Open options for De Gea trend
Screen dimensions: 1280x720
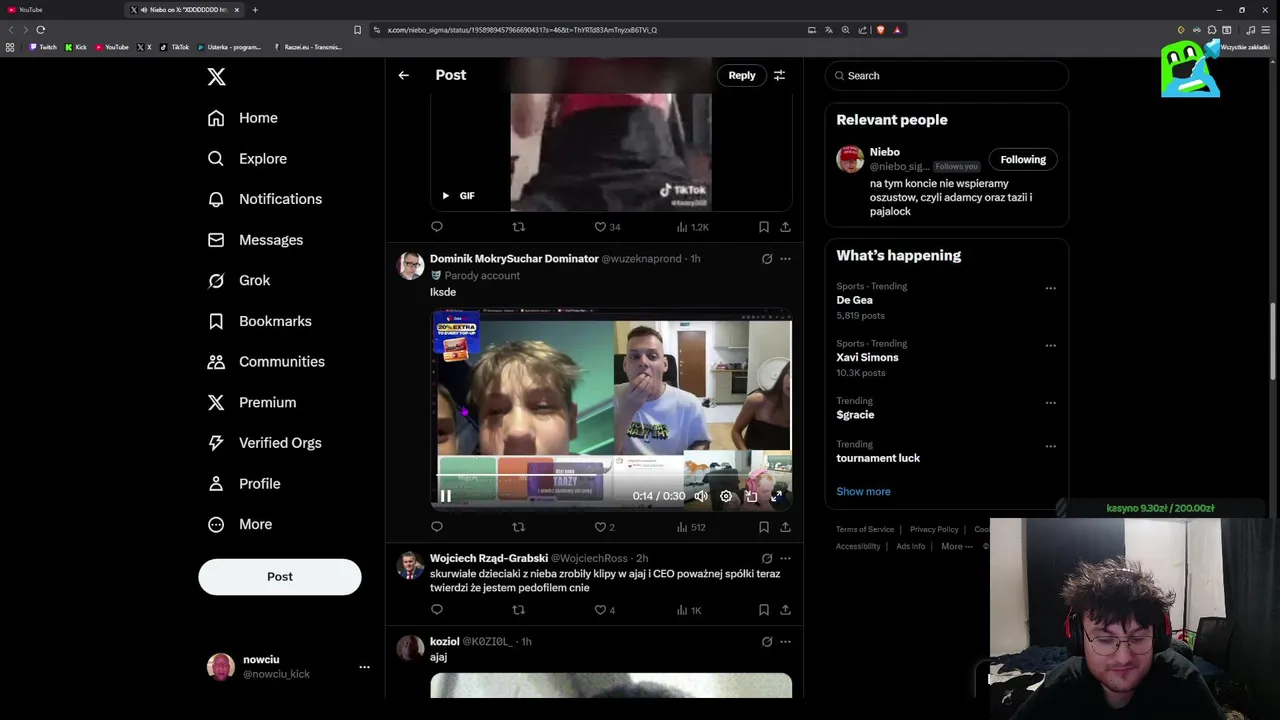1050,288
